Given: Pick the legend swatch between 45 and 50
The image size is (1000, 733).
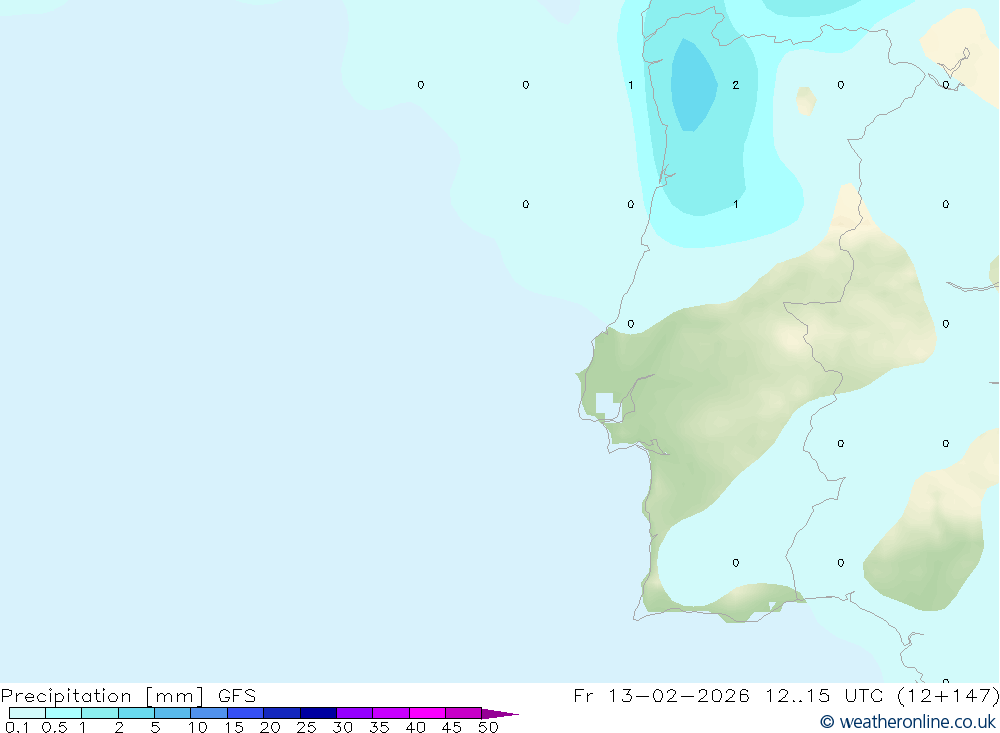Looking at the screenshot, I should coord(464,713).
